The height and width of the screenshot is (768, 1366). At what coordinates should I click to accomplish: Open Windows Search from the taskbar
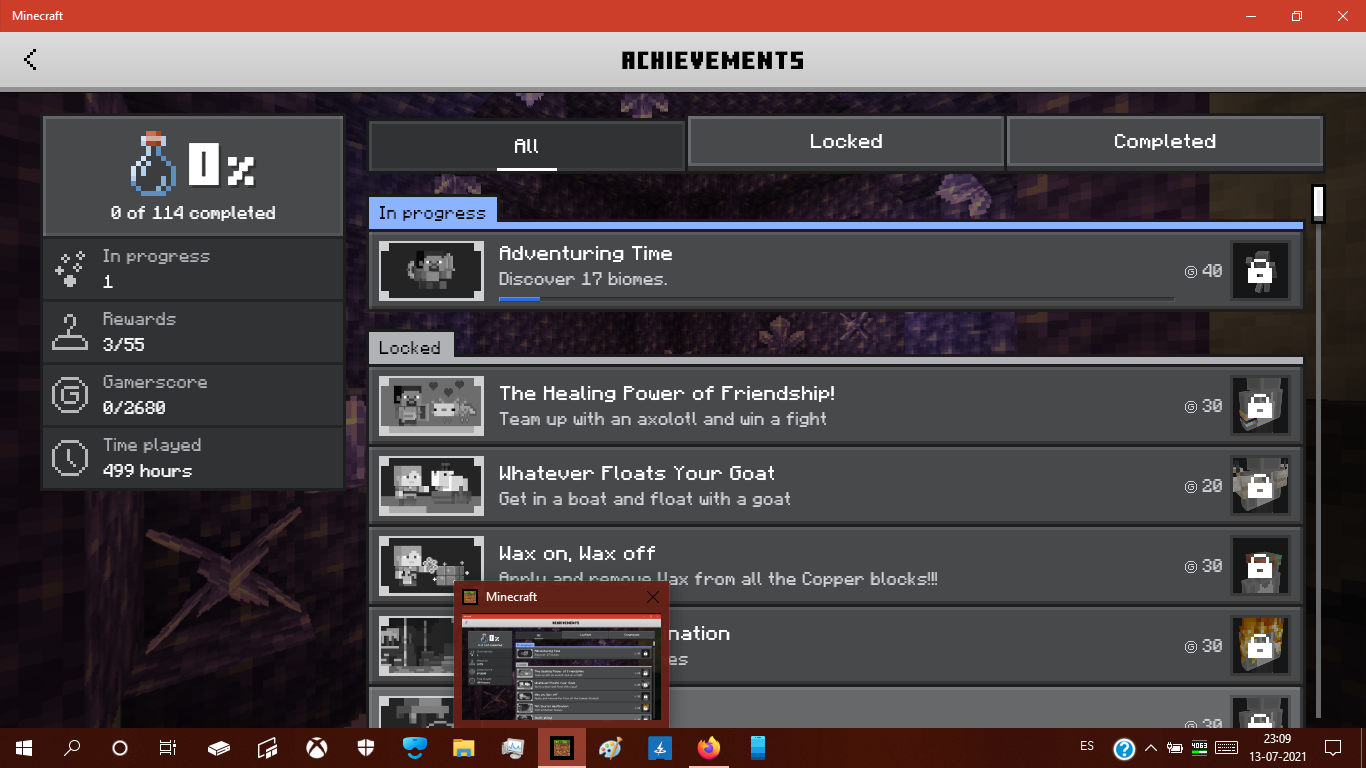click(72, 747)
